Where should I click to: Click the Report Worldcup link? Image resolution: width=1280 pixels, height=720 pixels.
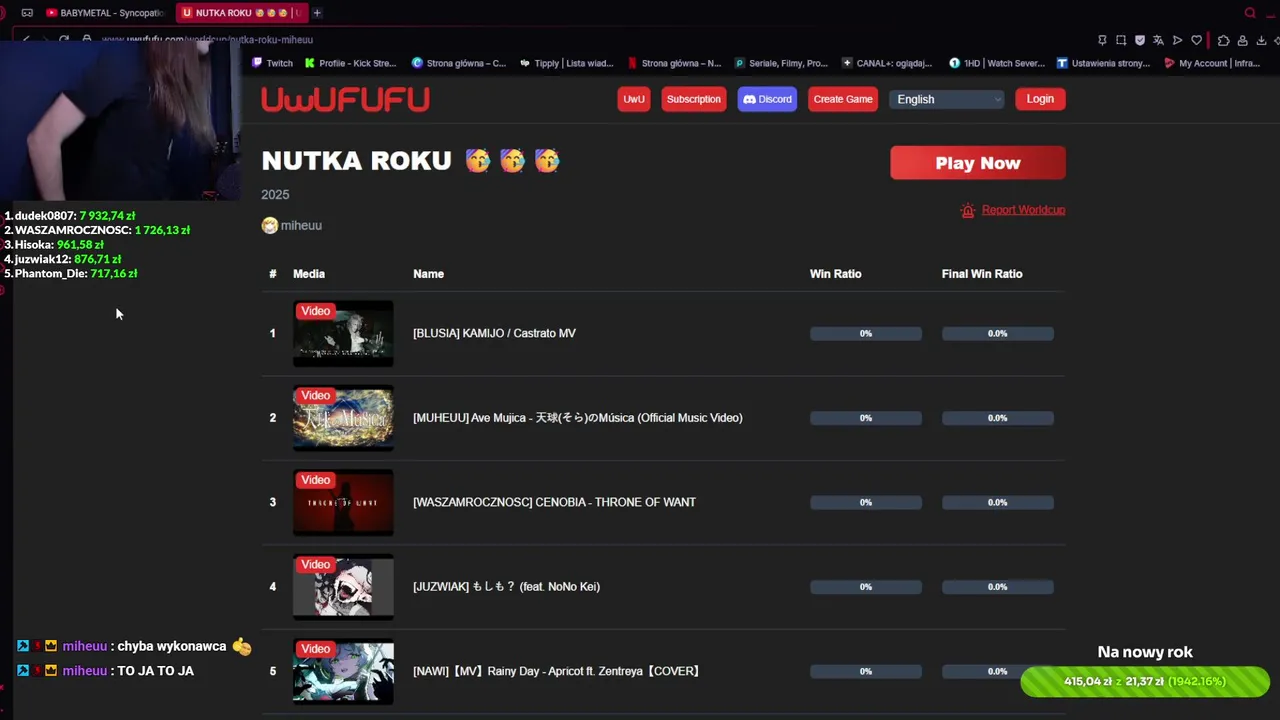[x=1023, y=210]
